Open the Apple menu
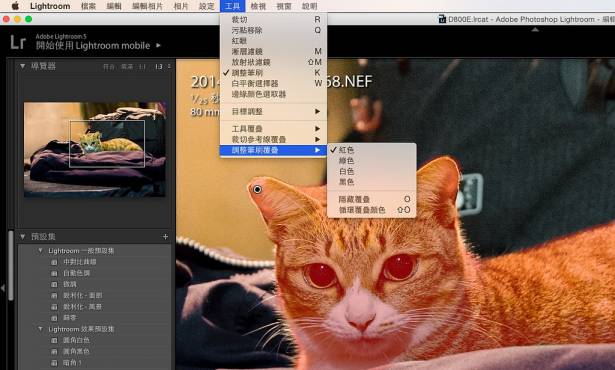Viewport: 615px width, 370px height. pyautogui.click(x=15, y=6)
